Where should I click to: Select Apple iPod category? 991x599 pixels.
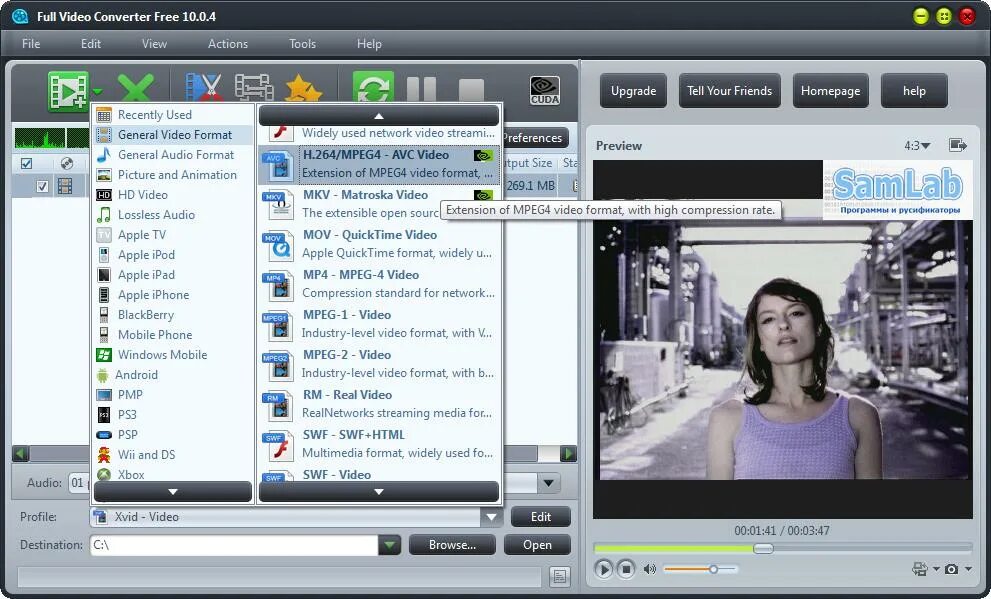coord(173,255)
